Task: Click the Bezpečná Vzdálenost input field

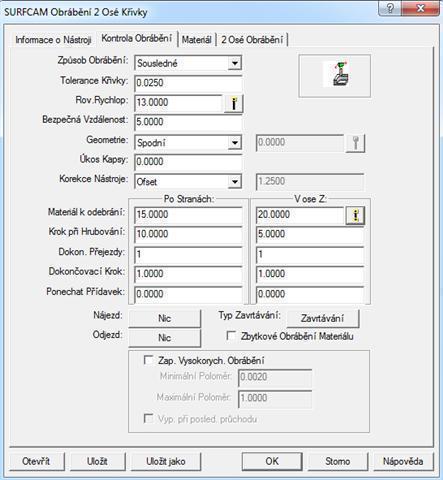Action: 188,122
